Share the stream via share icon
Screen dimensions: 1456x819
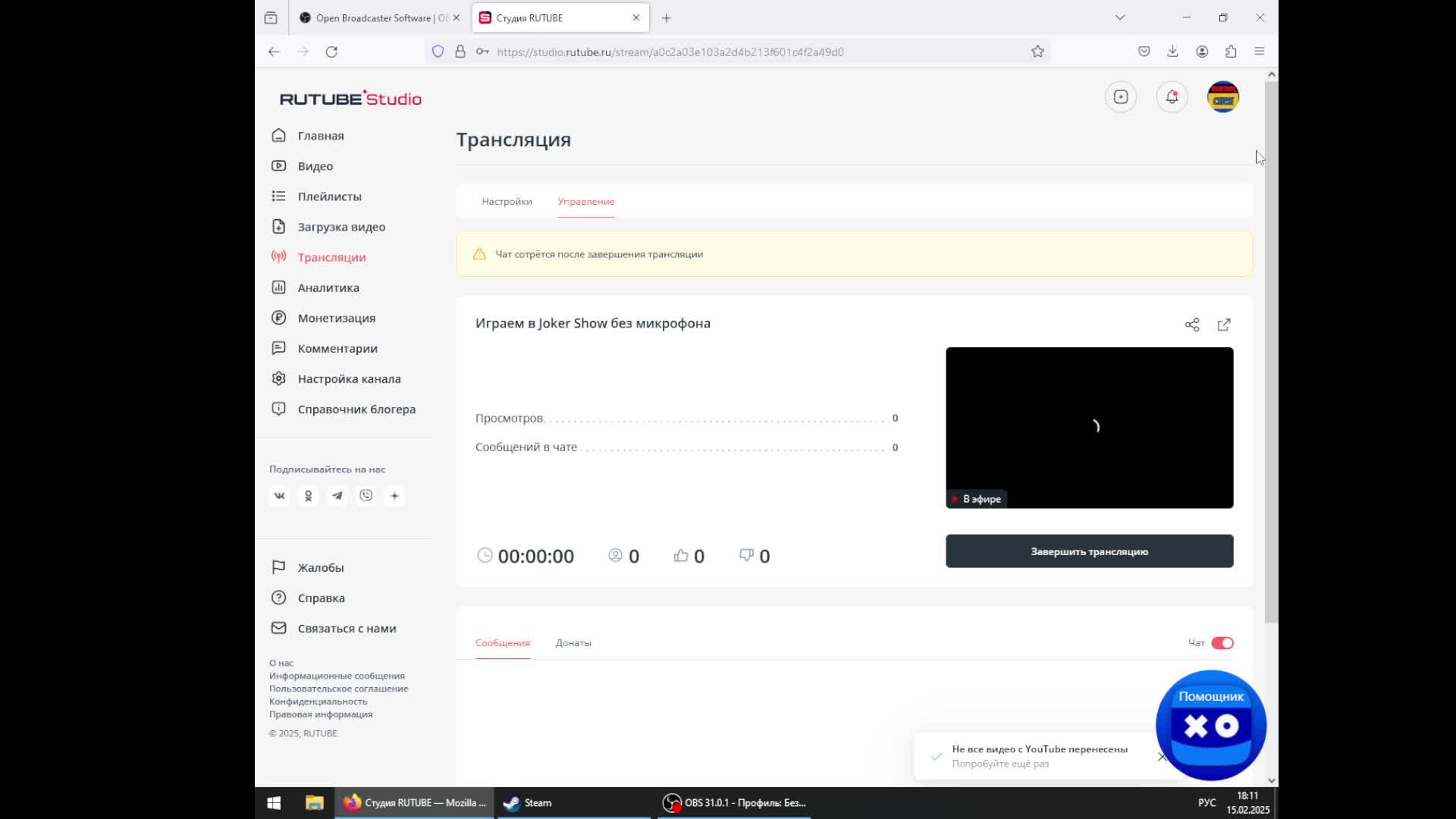[1192, 325]
